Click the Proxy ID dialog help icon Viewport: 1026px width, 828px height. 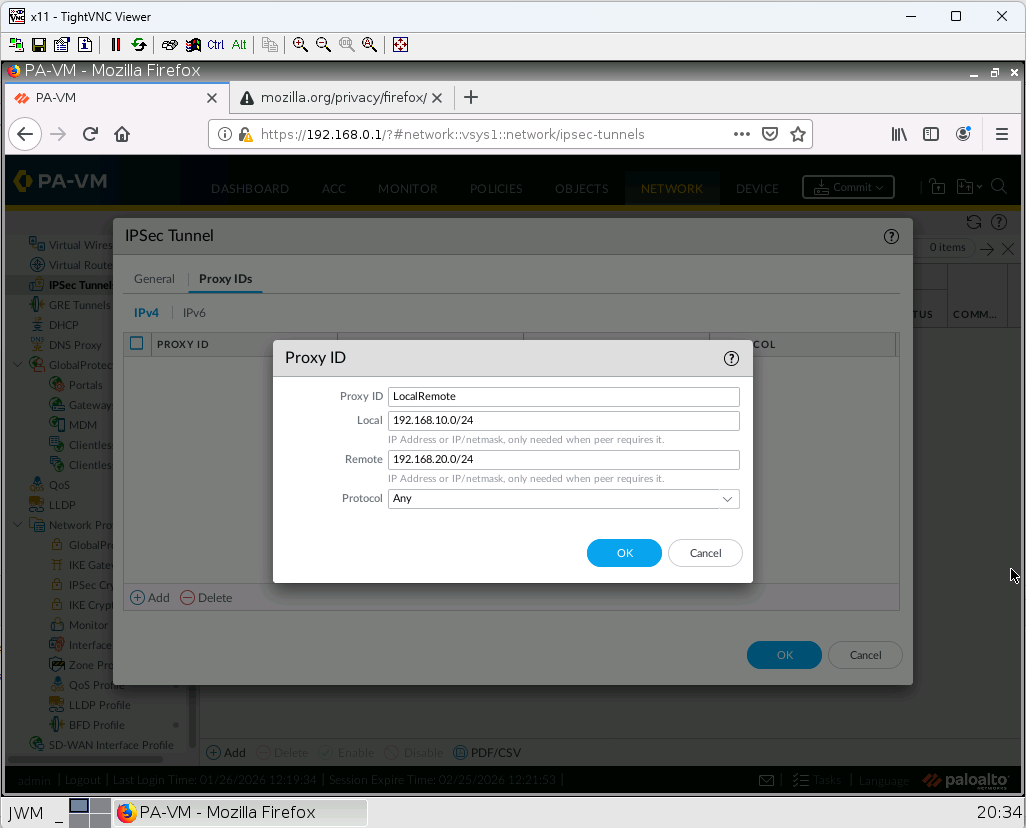(731, 358)
